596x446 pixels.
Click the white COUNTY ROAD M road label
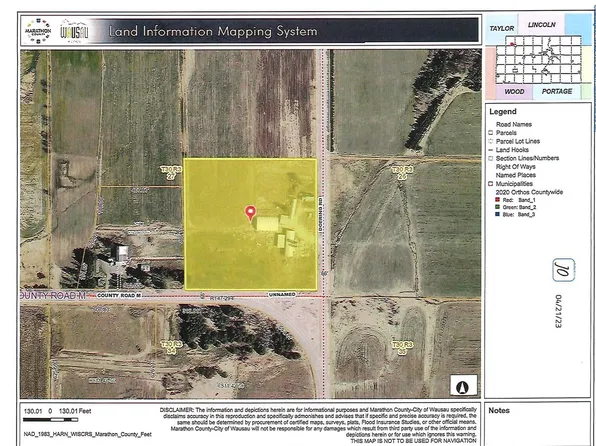click(119, 295)
